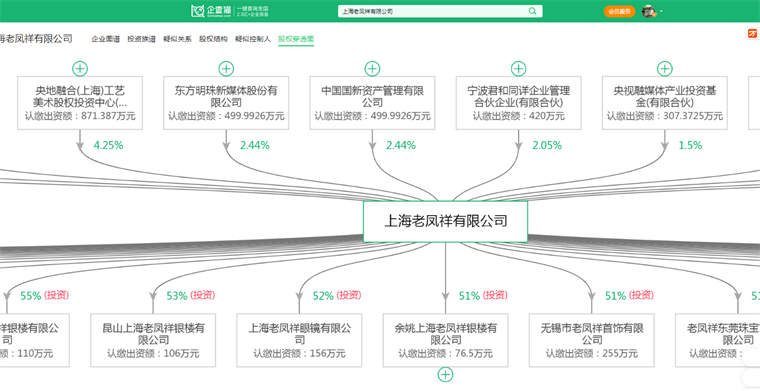Viewport: 760px width, 391px height.
Task: Expand plus above 央视融媒体产业投资基金
Action: (665, 68)
